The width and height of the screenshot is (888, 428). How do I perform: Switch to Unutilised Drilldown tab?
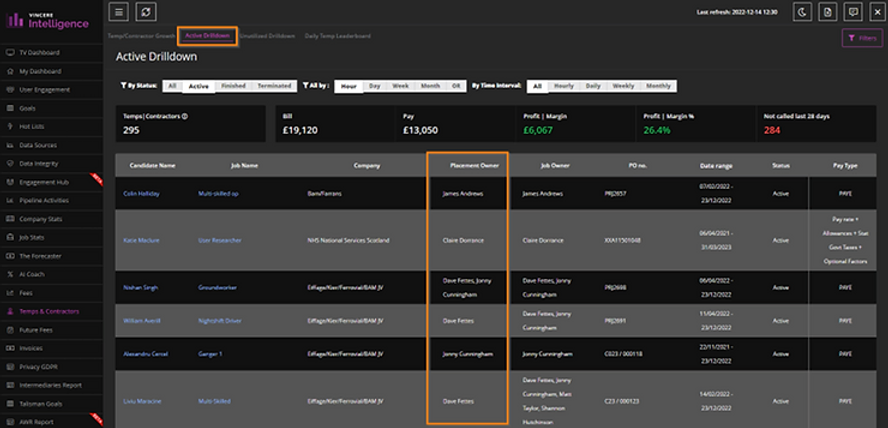(270, 36)
